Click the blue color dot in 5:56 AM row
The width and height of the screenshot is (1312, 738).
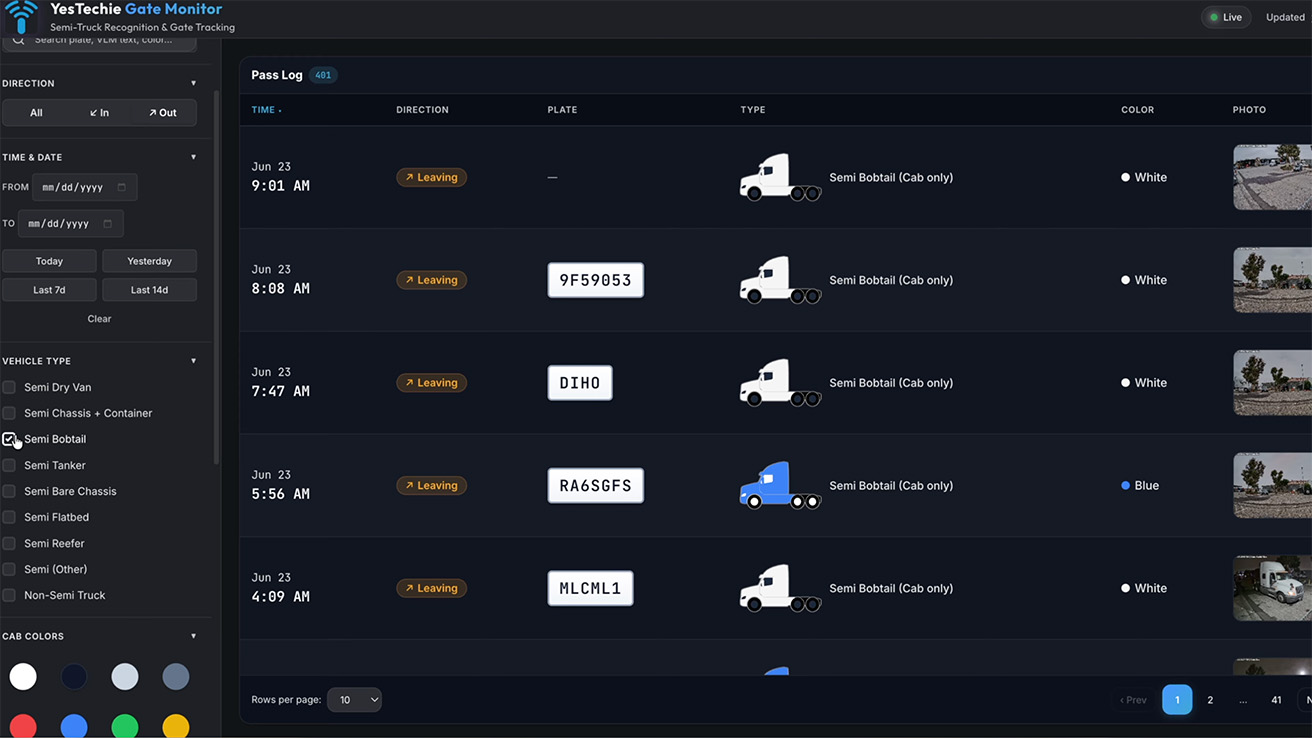[1126, 485]
